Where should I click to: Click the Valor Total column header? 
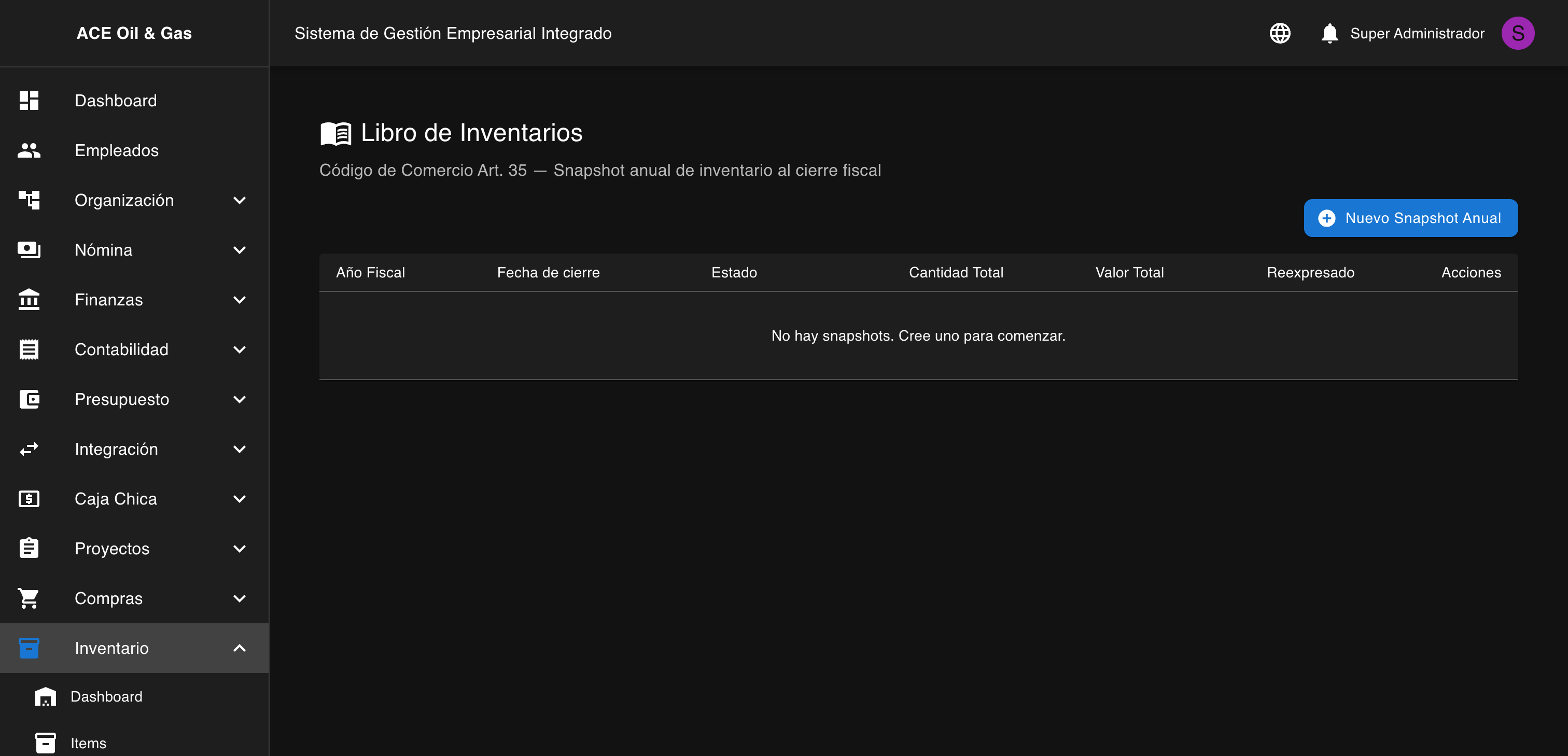(1129, 273)
